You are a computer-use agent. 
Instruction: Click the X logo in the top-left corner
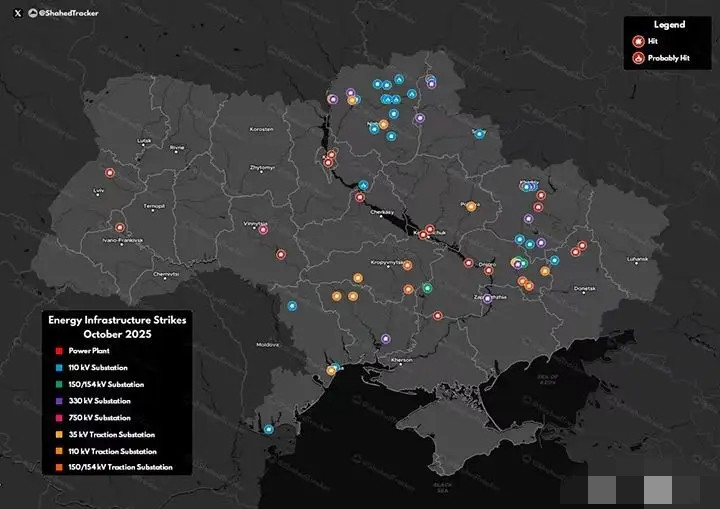(x=18, y=13)
